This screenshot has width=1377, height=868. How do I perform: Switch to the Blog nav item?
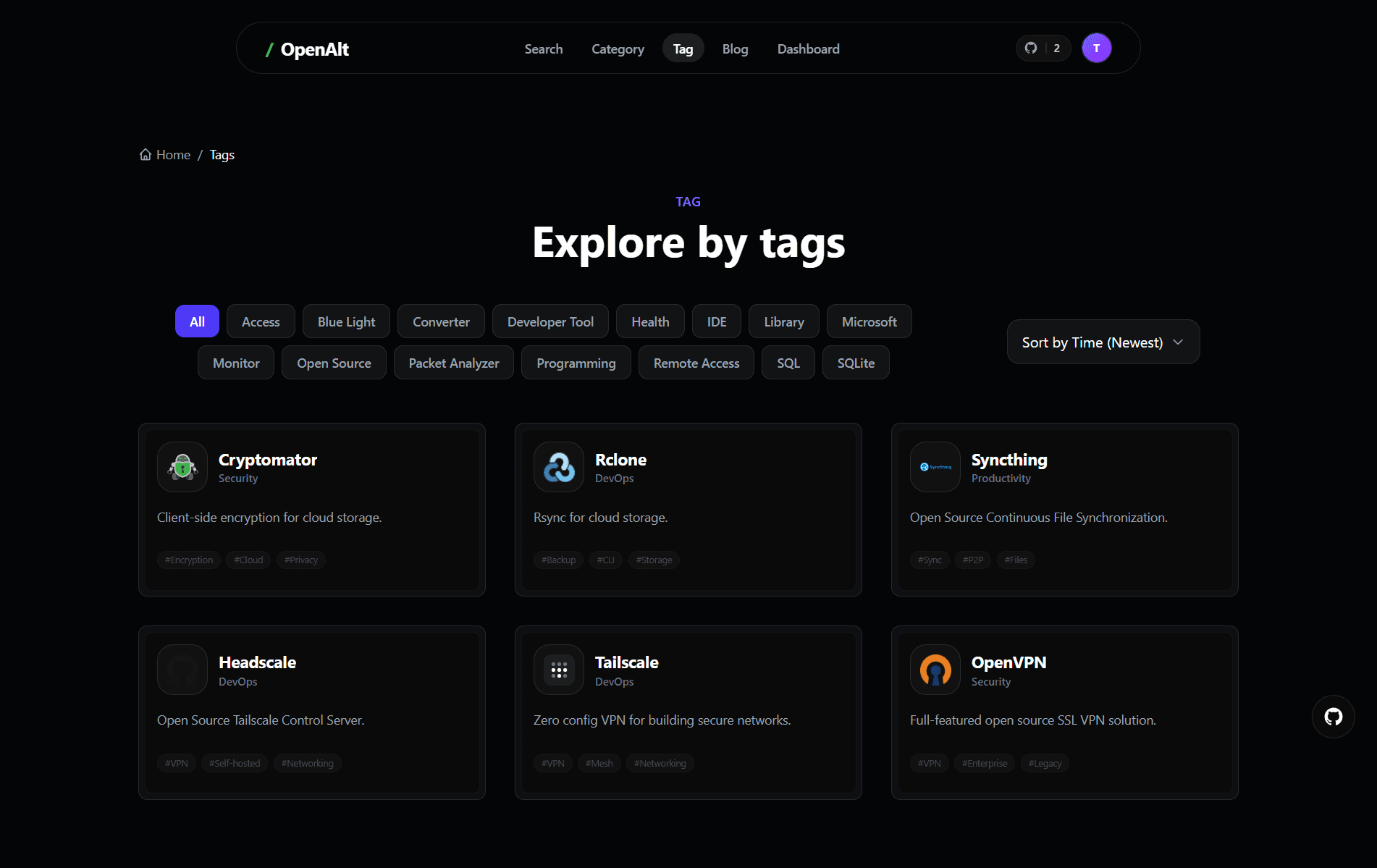click(x=735, y=49)
